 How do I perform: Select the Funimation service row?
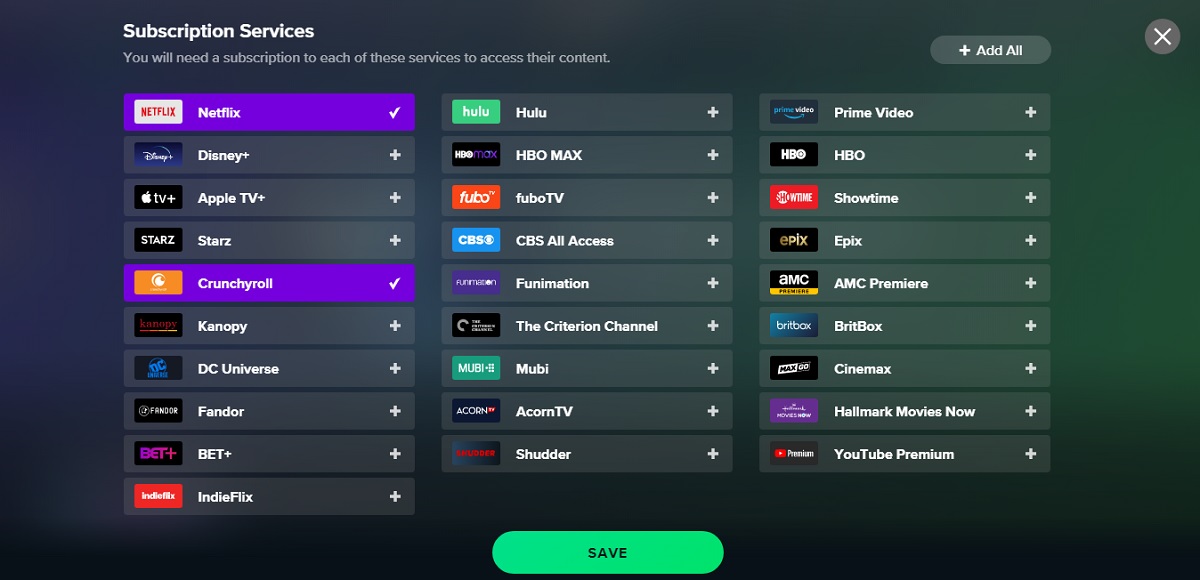pyautogui.click(x=587, y=283)
